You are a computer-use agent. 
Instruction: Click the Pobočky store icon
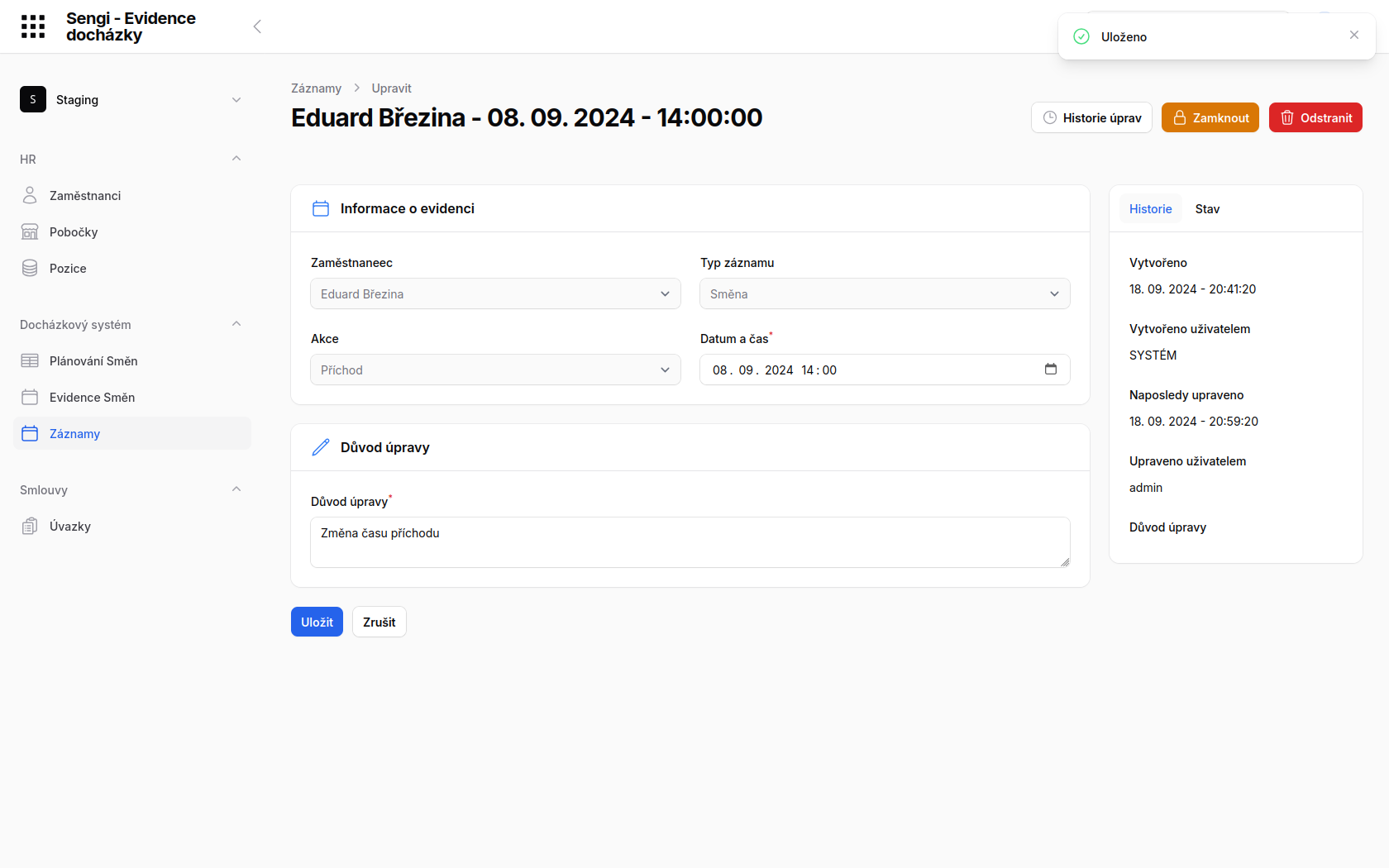(x=30, y=231)
